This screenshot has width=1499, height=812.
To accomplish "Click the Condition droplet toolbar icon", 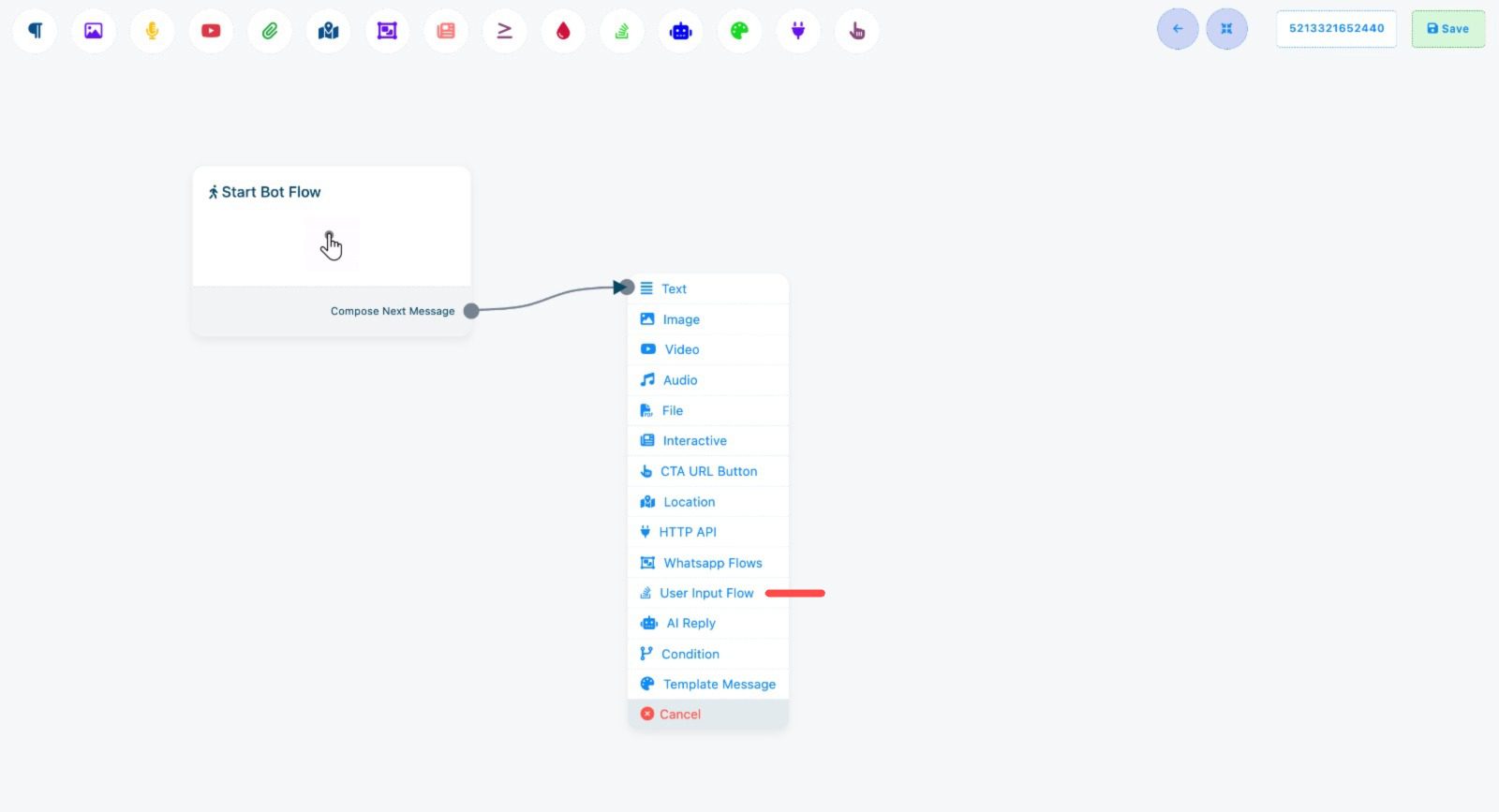I will point(563,31).
